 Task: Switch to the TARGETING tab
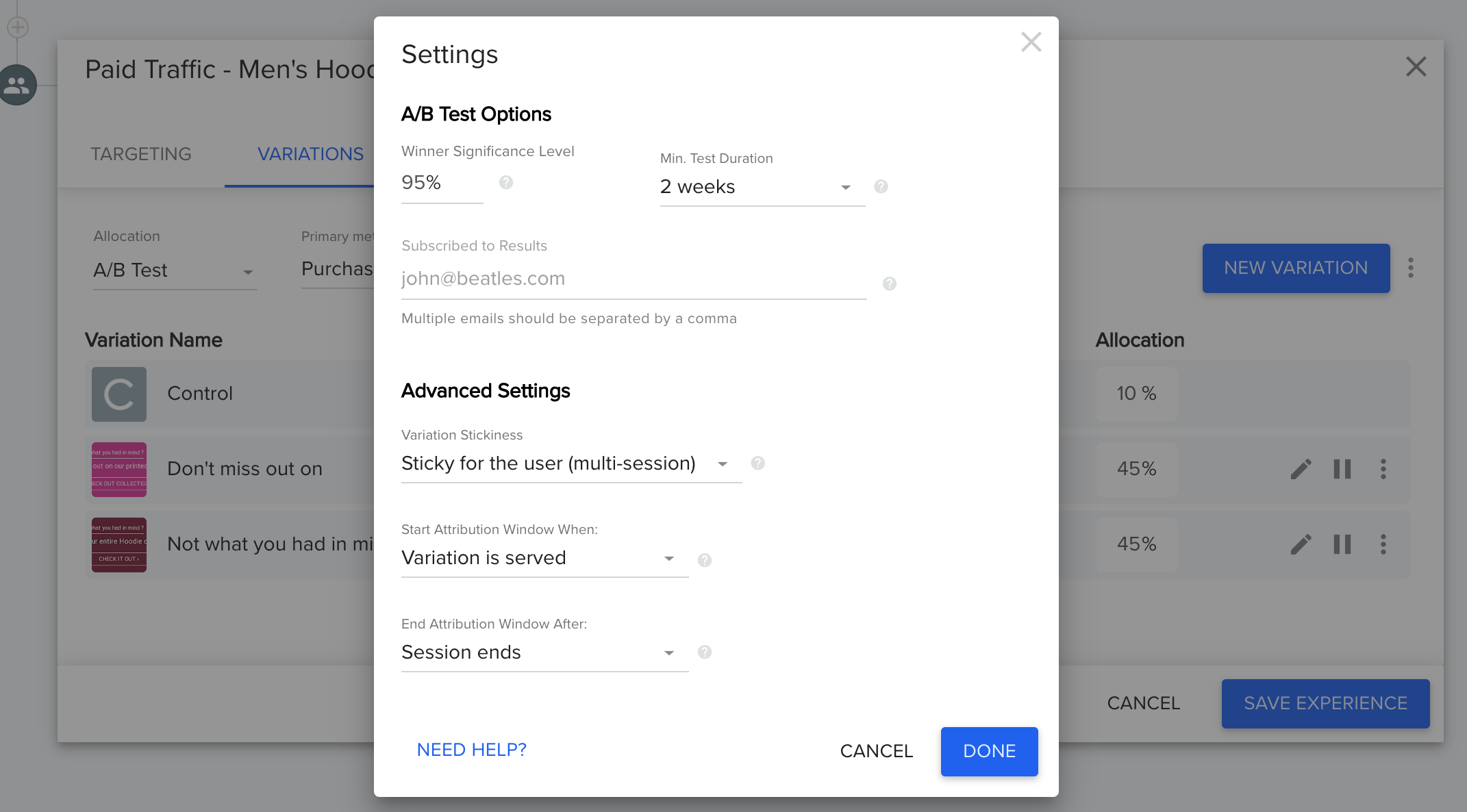tap(141, 155)
